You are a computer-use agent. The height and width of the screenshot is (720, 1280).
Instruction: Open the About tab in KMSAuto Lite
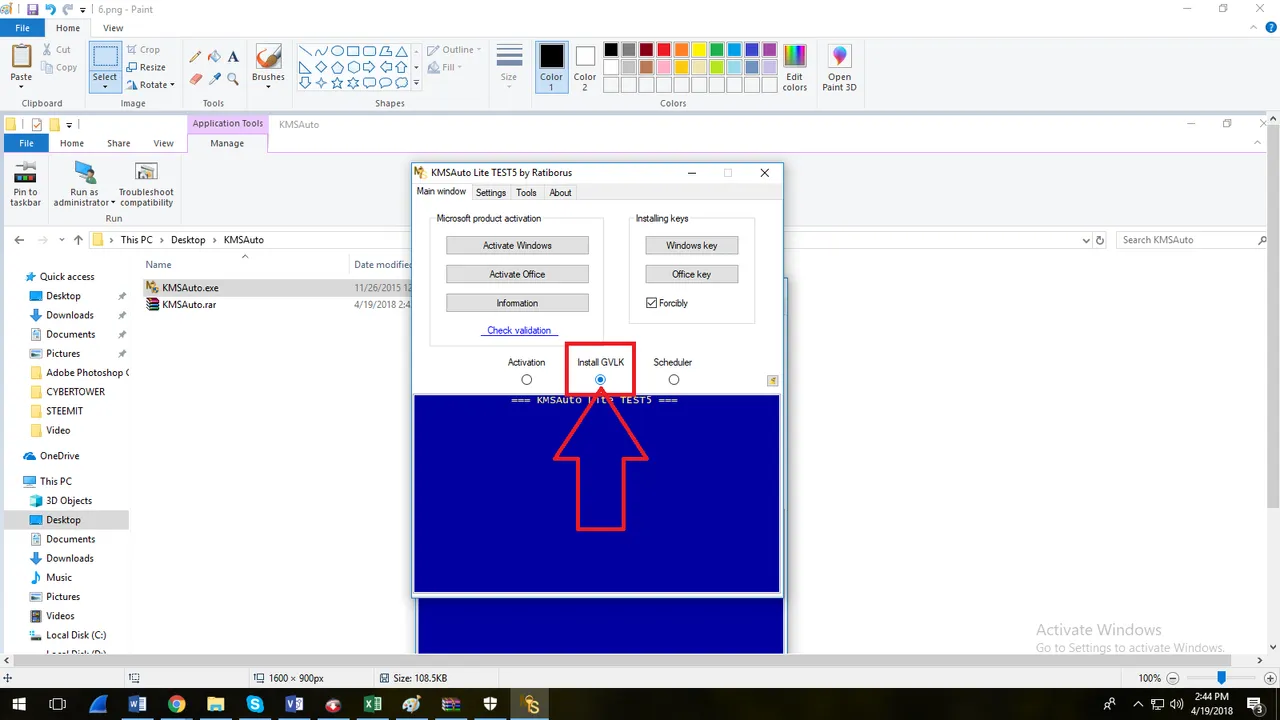(561, 193)
